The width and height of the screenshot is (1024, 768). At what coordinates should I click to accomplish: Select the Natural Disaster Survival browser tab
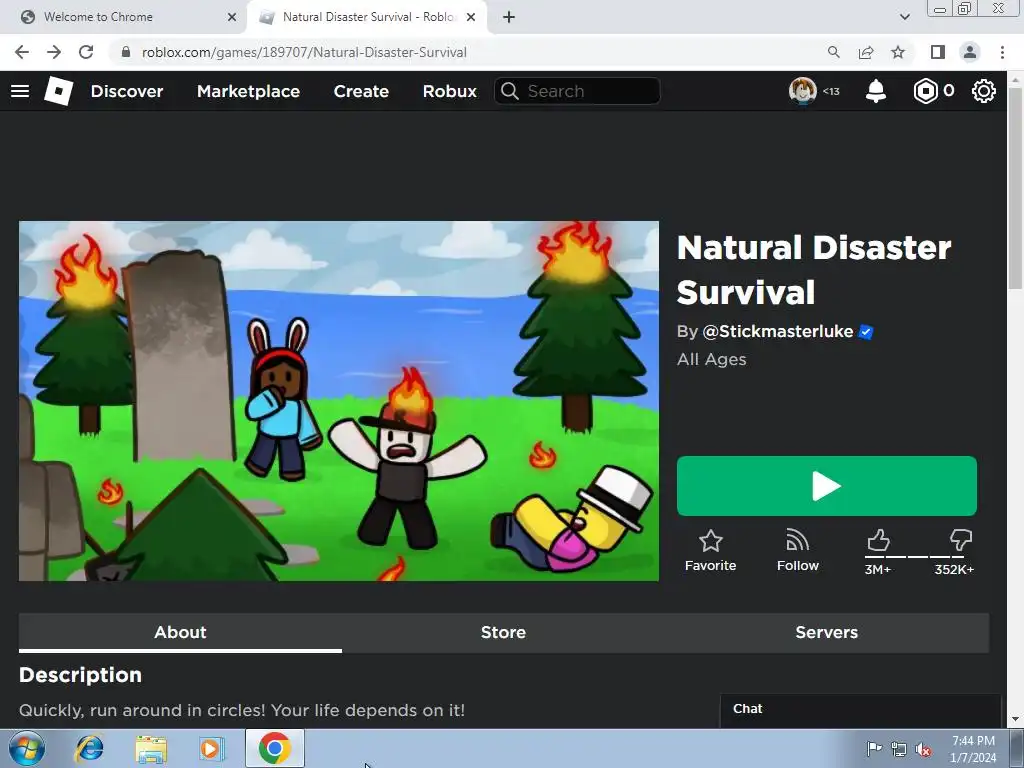tap(368, 17)
